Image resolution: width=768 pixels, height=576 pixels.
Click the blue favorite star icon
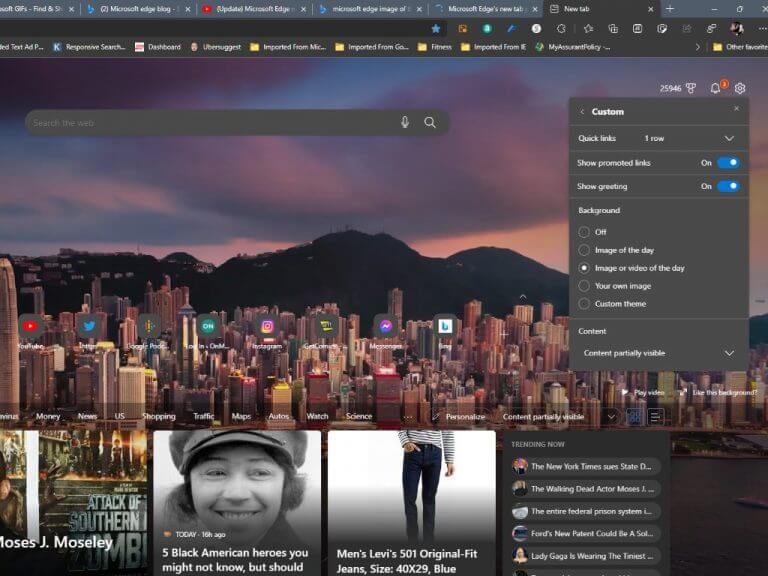click(x=435, y=29)
